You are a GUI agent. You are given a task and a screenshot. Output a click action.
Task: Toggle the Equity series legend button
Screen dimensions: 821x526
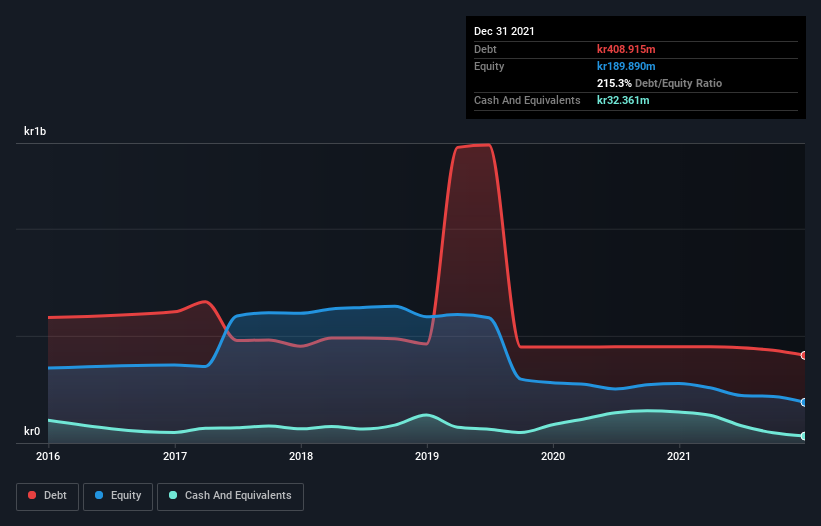(x=118, y=496)
